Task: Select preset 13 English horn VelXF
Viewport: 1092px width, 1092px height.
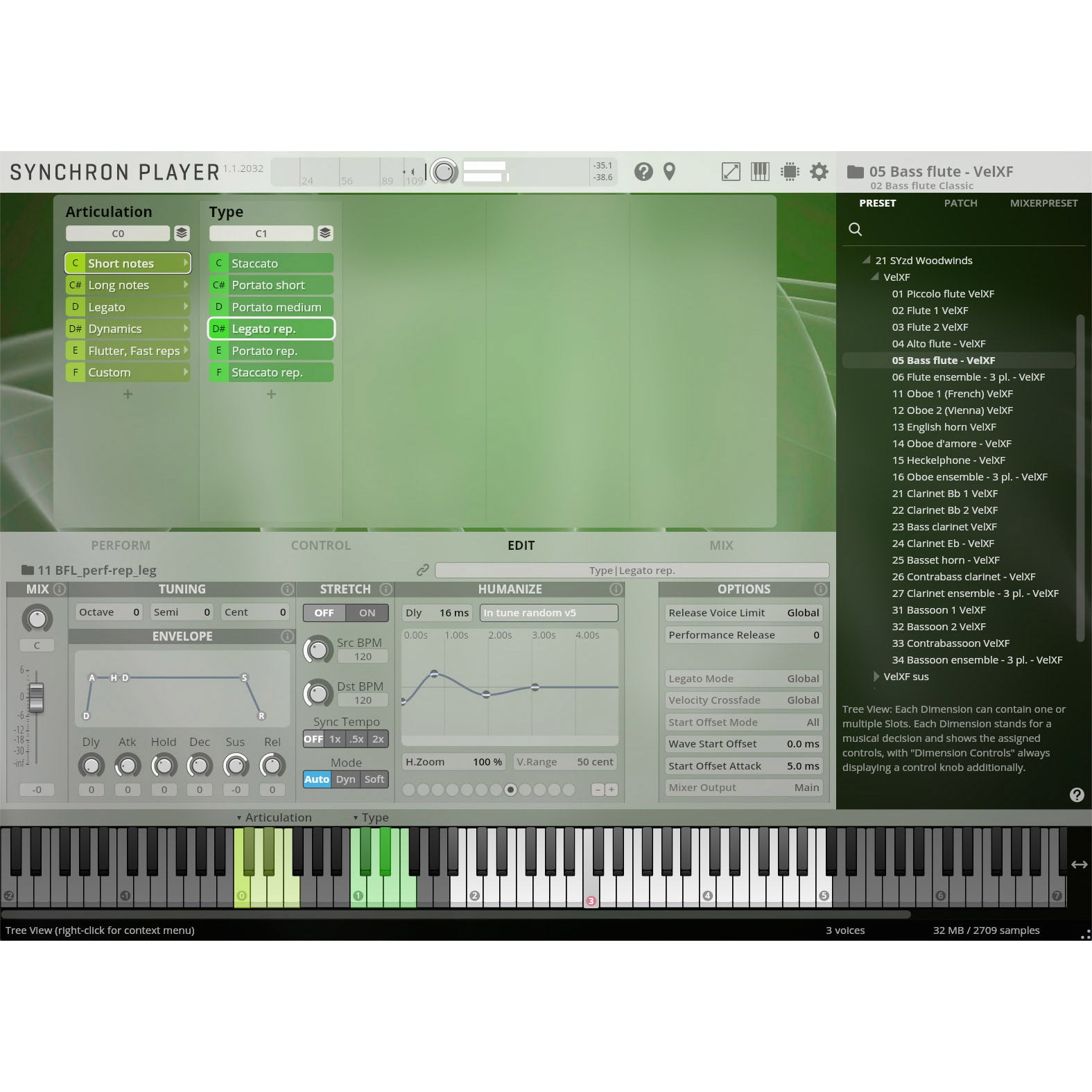Action: (944, 427)
